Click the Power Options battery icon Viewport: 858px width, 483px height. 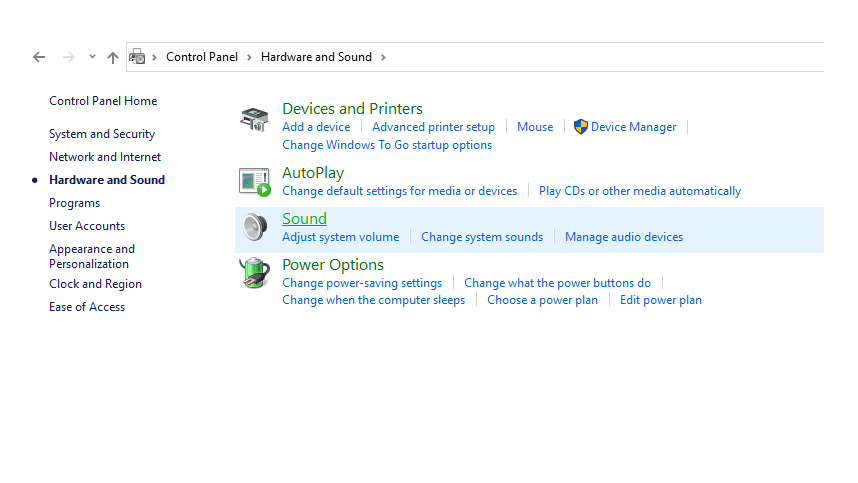[x=254, y=273]
